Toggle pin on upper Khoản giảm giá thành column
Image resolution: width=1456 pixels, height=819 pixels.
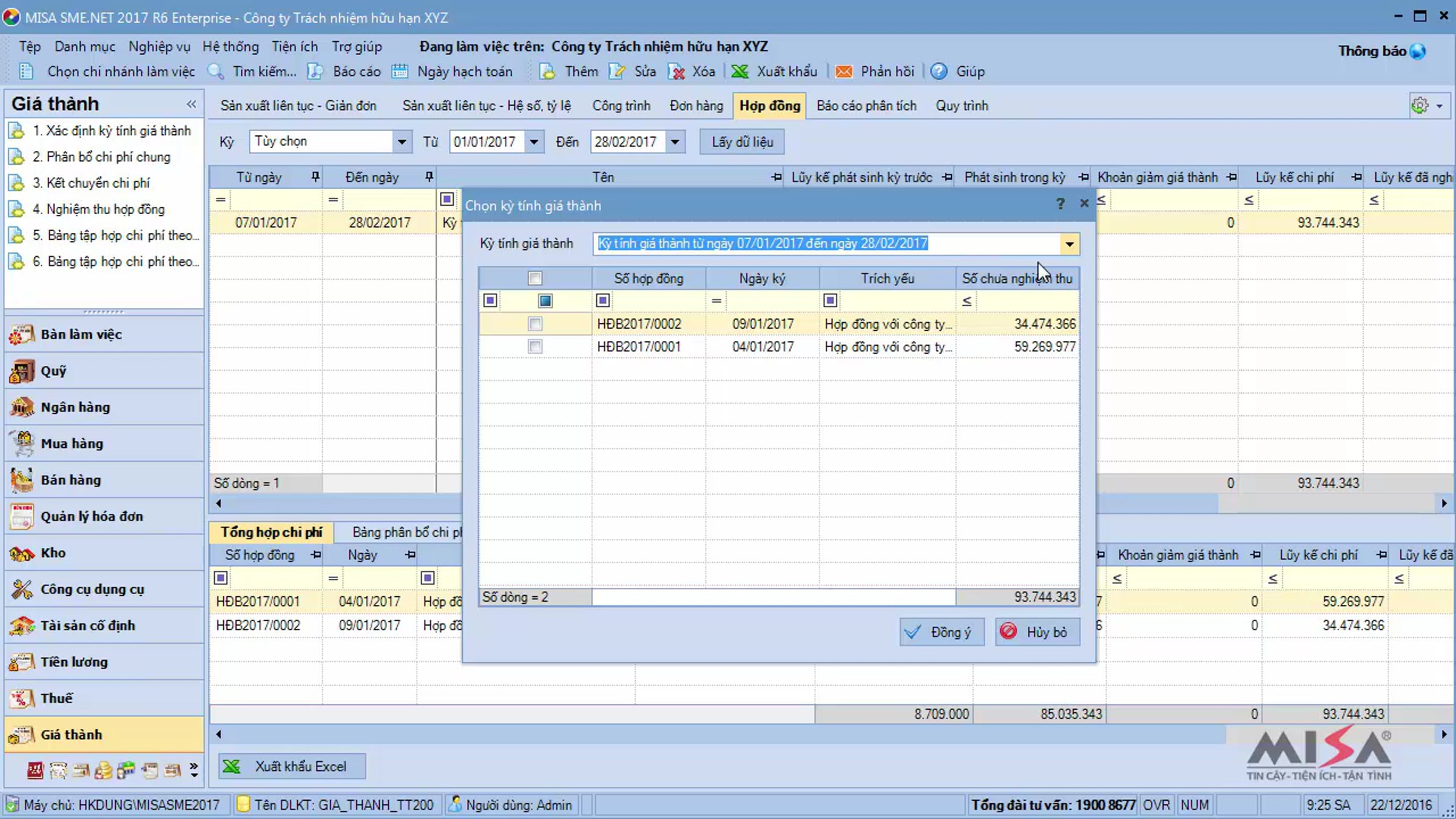(1231, 177)
